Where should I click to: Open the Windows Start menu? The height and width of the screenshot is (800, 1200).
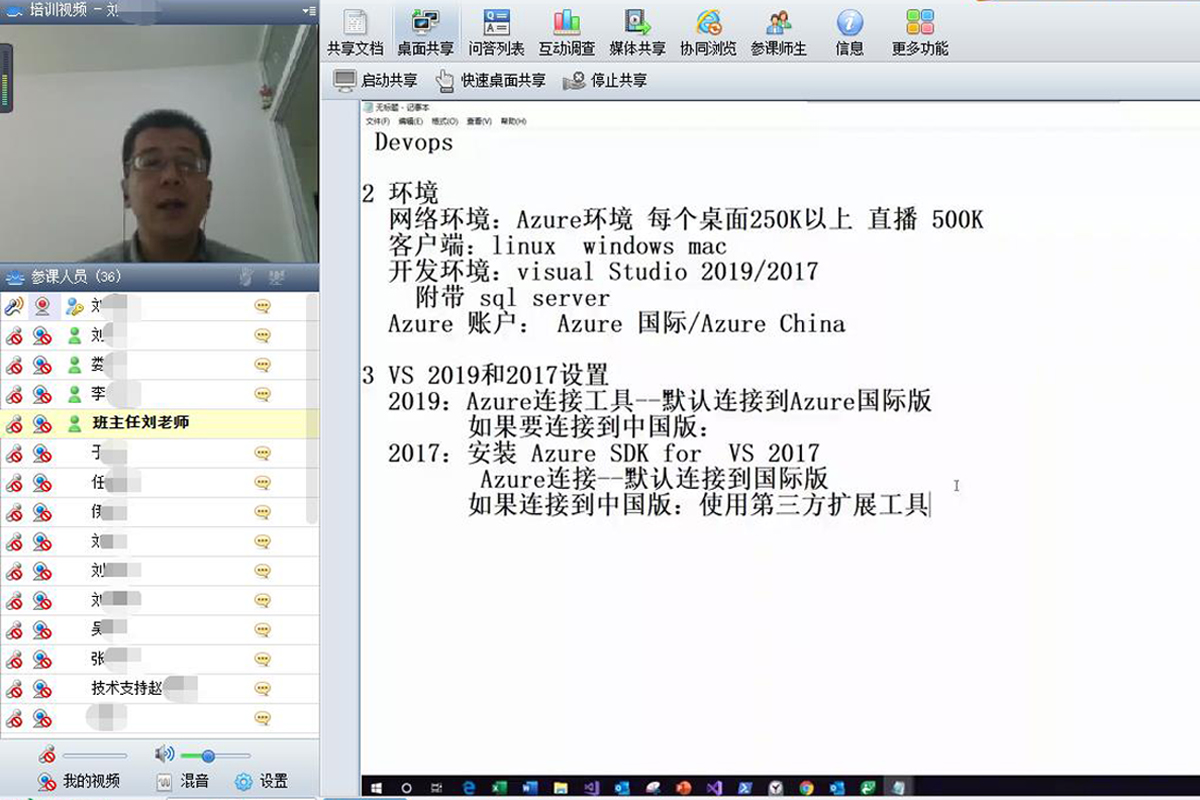tap(377, 788)
